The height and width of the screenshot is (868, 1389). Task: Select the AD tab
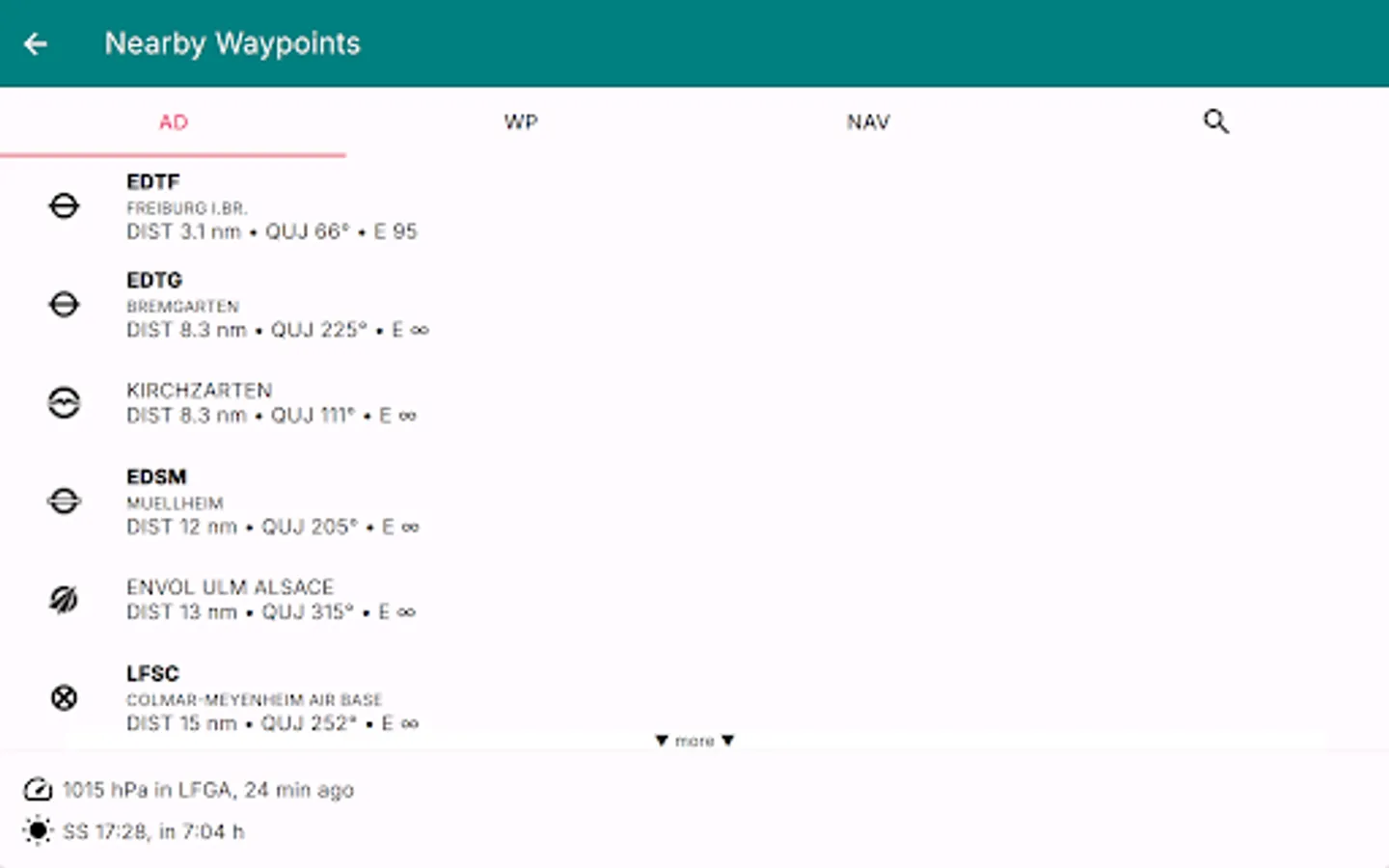[x=174, y=122]
